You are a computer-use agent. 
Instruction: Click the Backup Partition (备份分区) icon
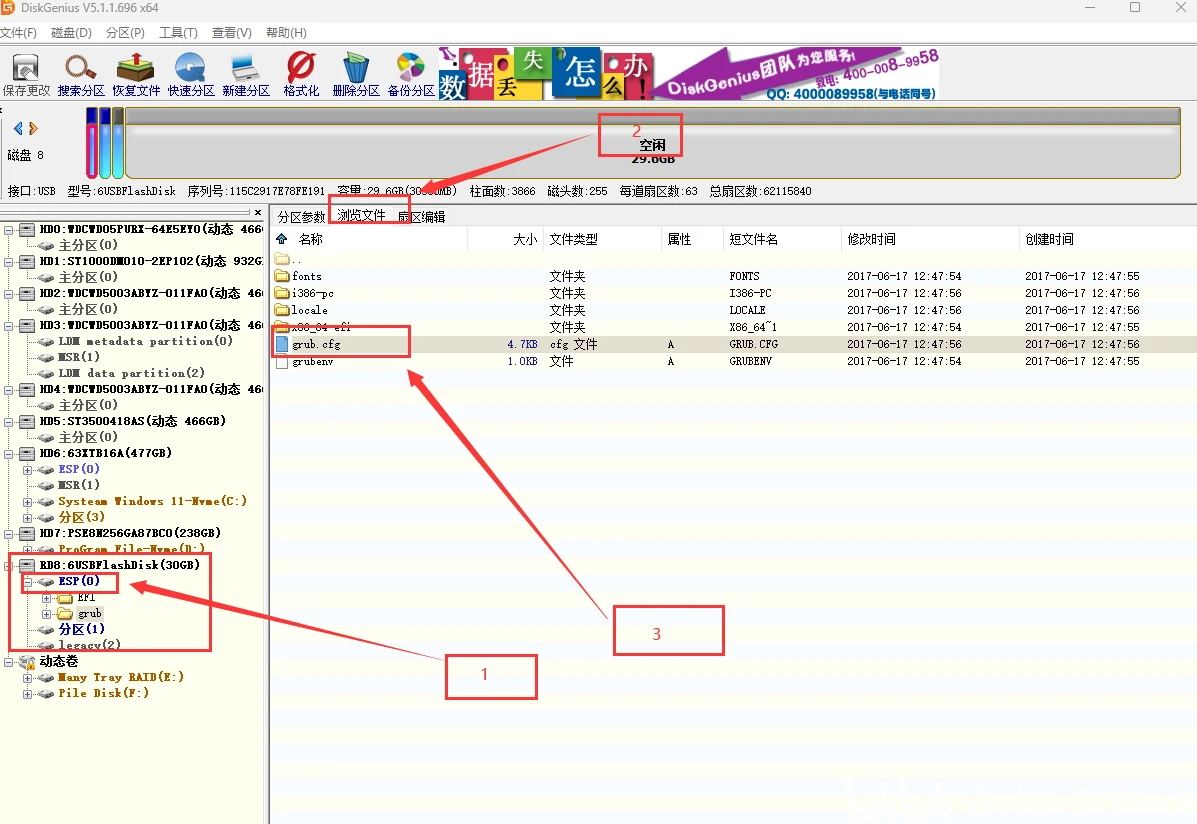pos(411,75)
